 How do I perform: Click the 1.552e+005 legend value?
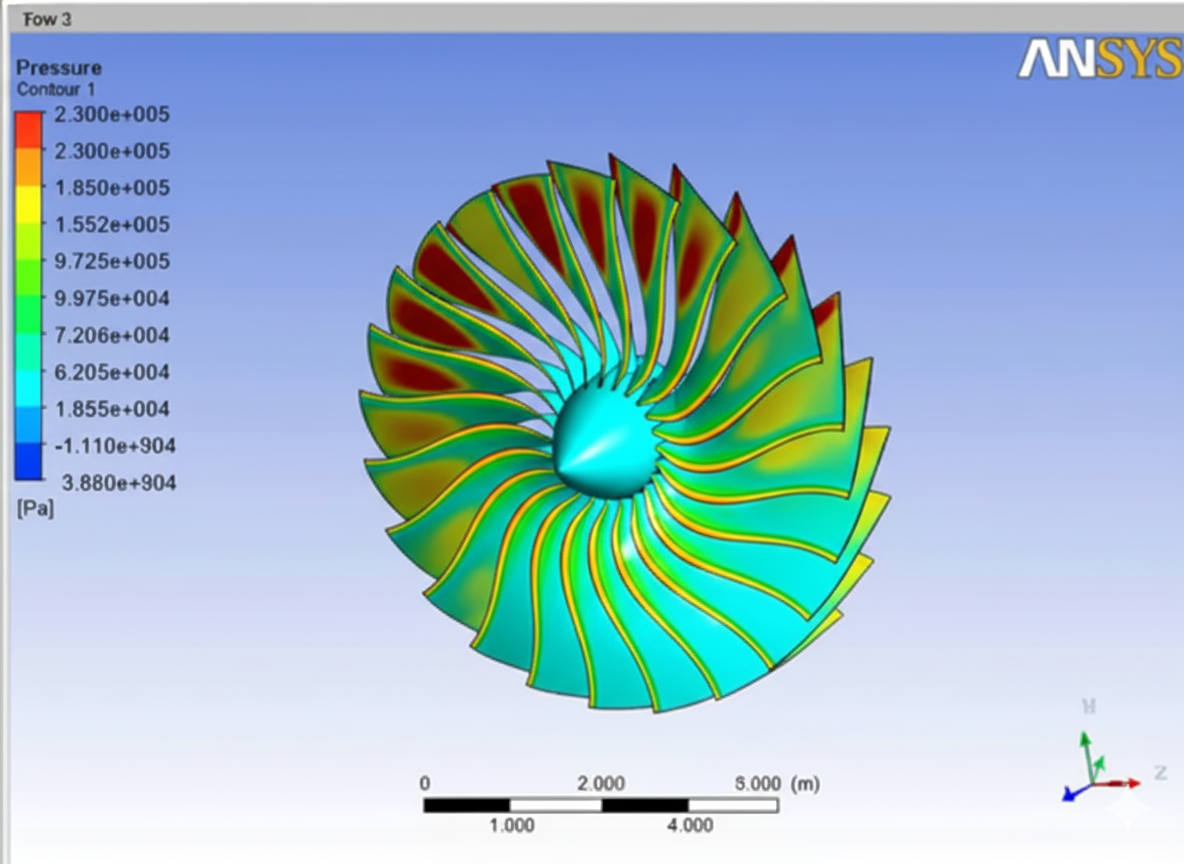pos(113,225)
